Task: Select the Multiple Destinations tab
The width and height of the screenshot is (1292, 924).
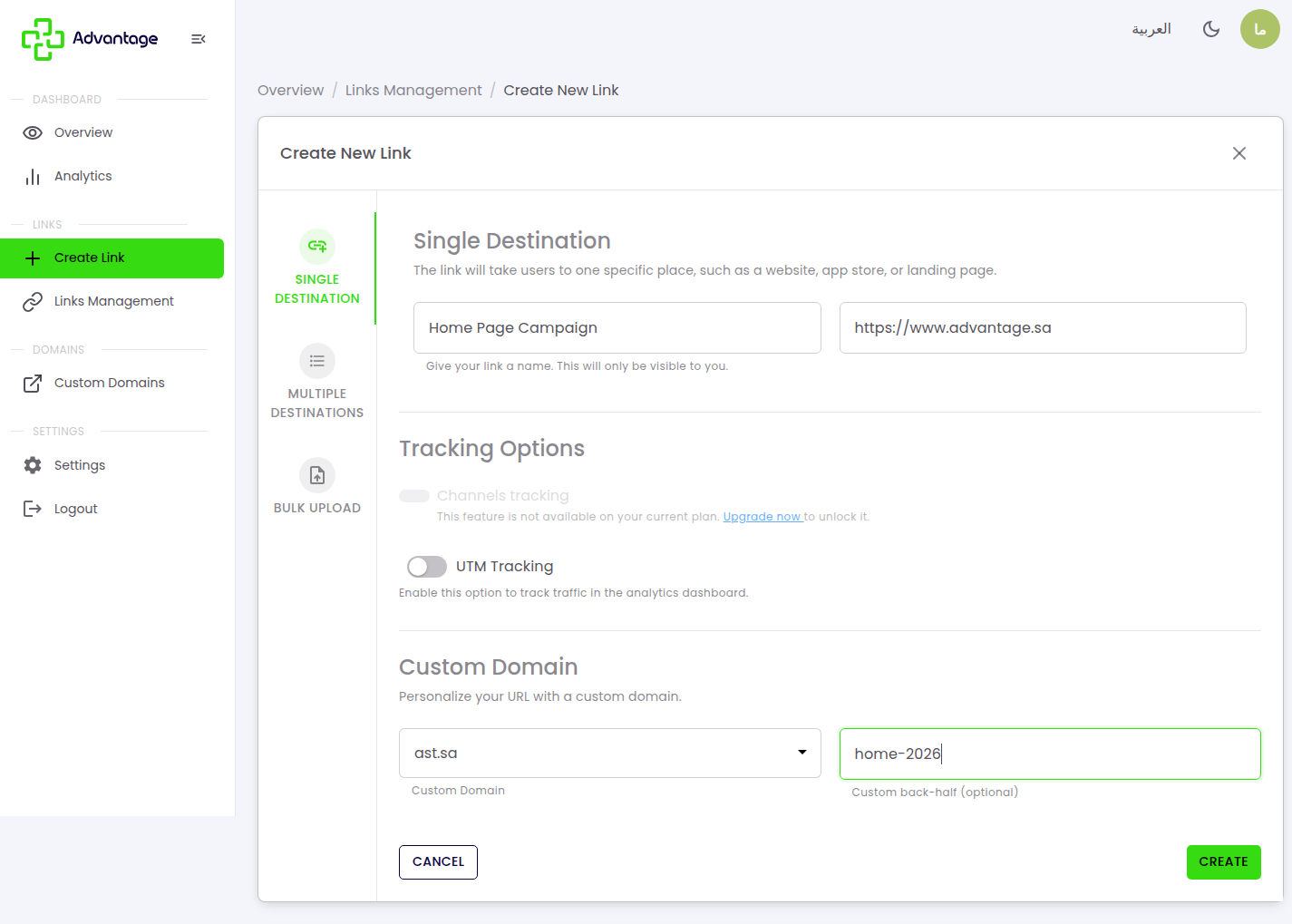Action: click(317, 382)
